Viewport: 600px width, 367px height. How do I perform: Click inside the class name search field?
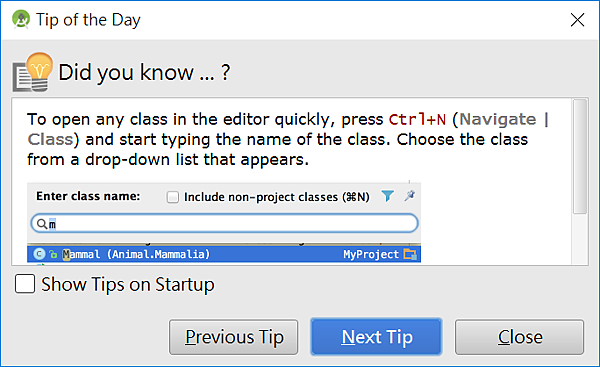tap(224, 223)
